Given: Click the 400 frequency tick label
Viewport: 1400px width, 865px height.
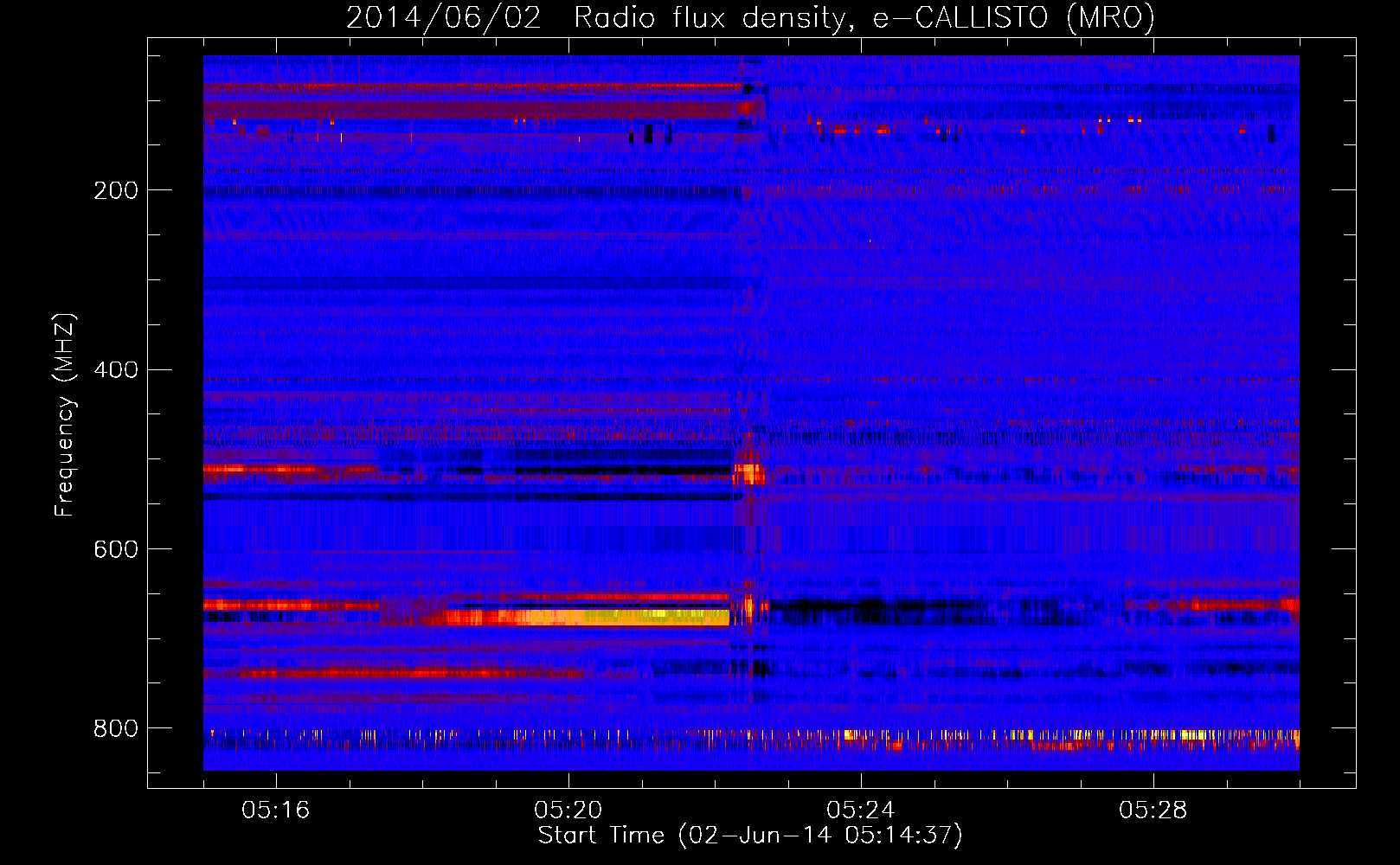Looking at the screenshot, I should point(116,370).
